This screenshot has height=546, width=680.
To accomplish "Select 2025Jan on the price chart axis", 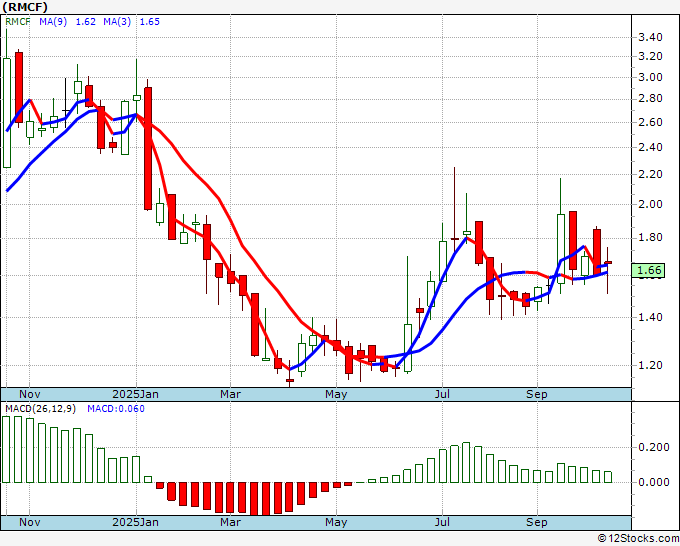I will (x=135, y=394).
